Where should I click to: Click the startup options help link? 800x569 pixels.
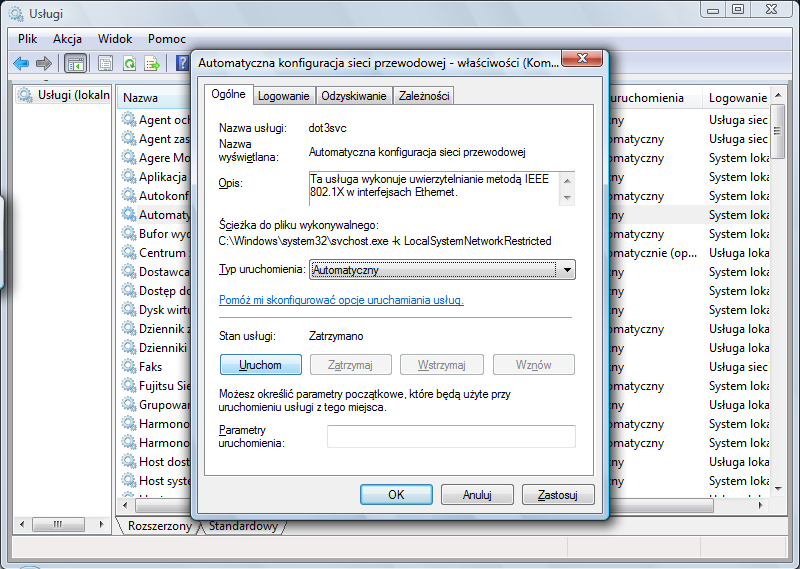point(341,300)
